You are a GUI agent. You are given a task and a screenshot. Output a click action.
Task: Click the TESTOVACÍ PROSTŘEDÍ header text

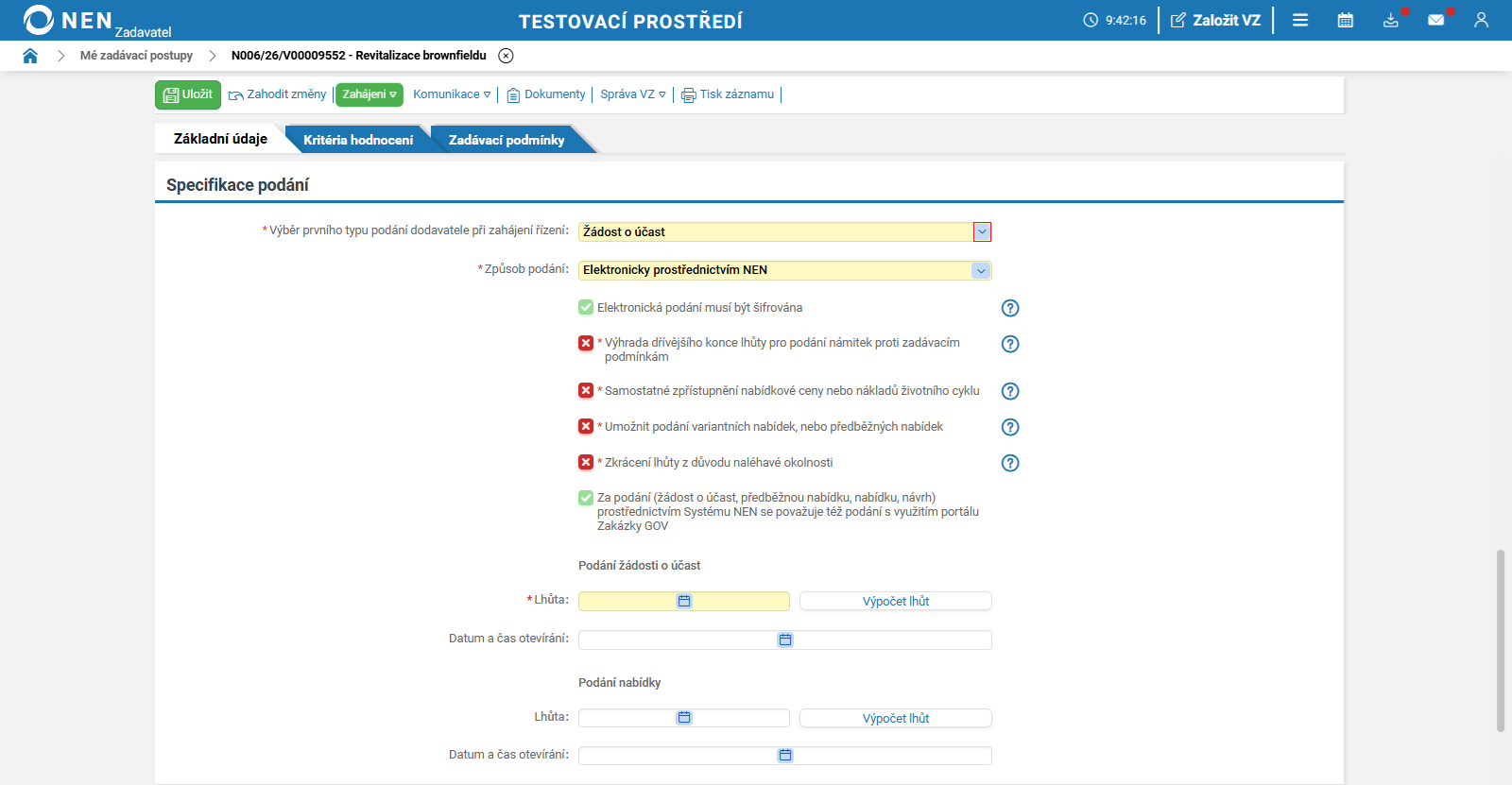coord(630,21)
